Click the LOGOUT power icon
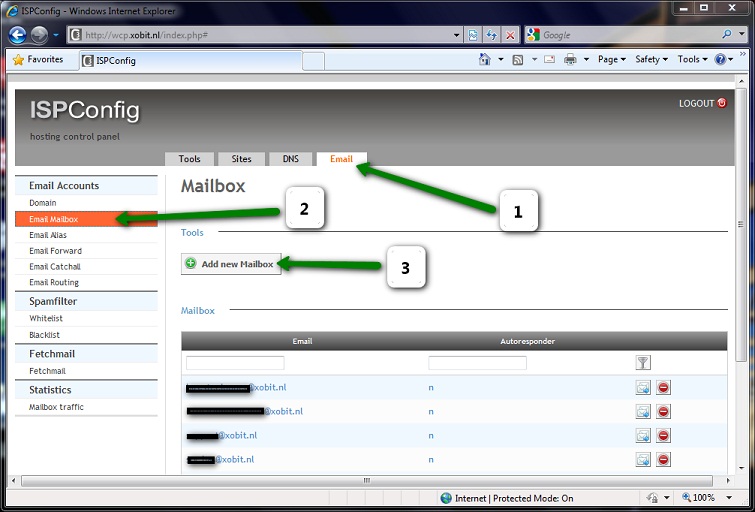The image size is (755, 512). coord(722,103)
